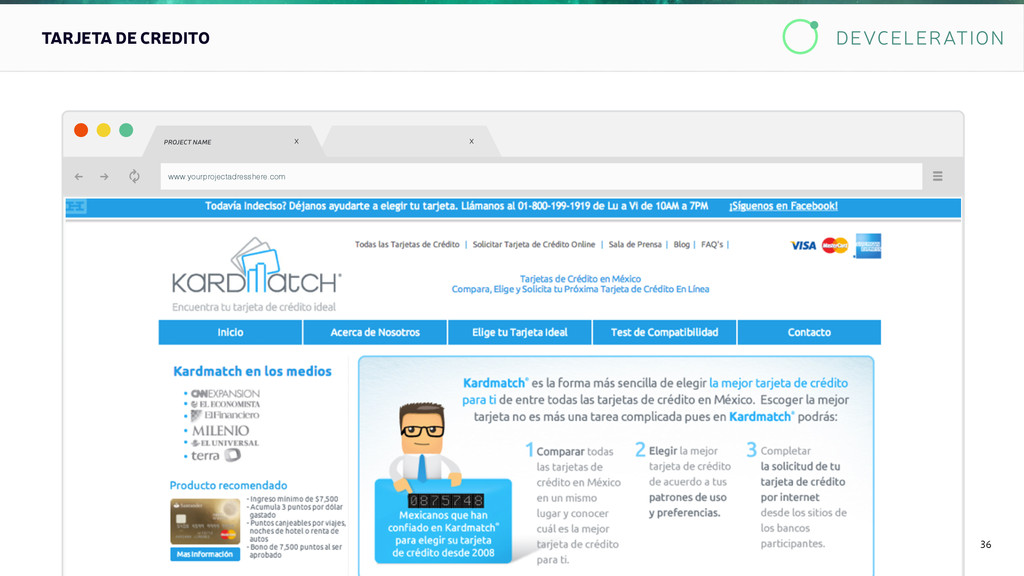This screenshot has height=576, width=1024.
Task: Click the yellow window control dot
Action: (104, 130)
